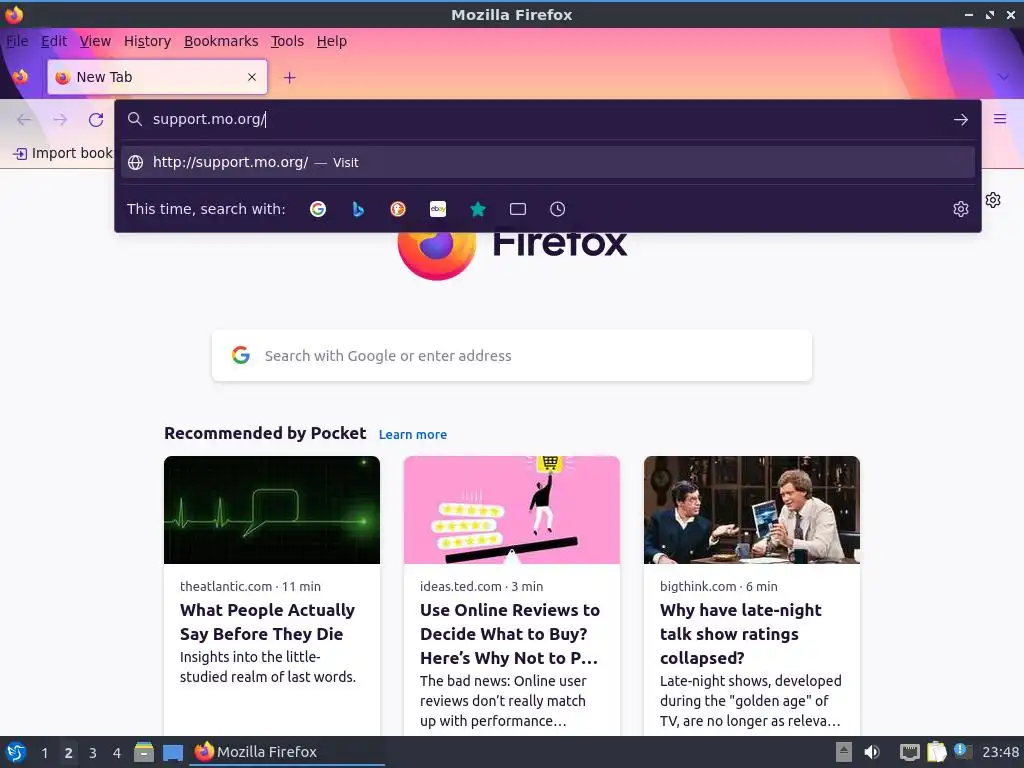Search this time with eBay icon
The width and height of the screenshot is (1024, 768).
[x=438, y=209]
